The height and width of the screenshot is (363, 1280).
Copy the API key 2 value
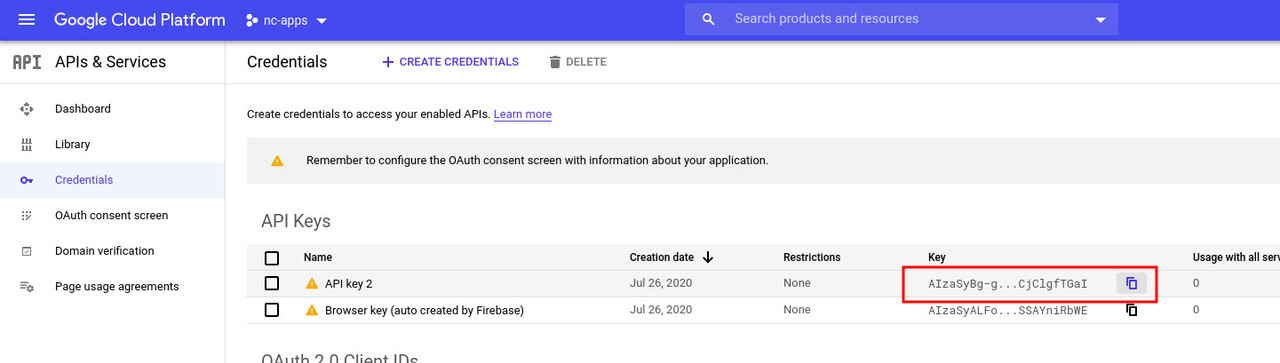[1132, 284]
